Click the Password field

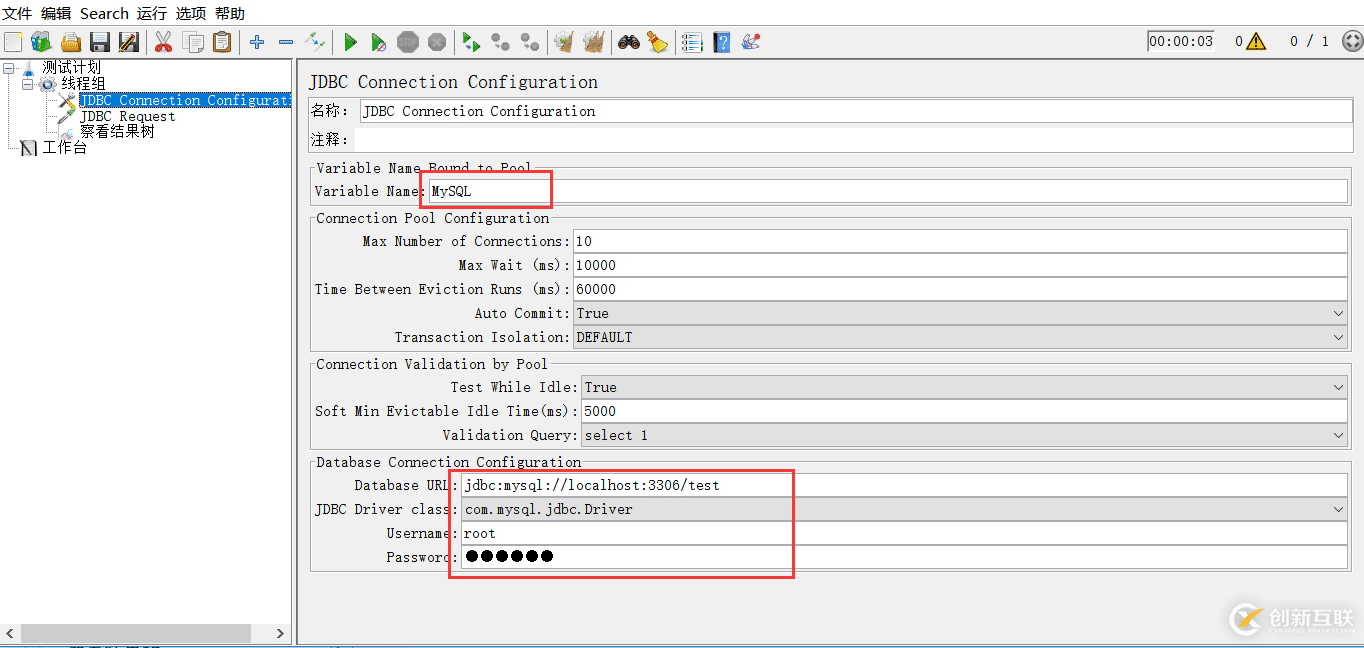pyautogui.click(x=904, y=557)
